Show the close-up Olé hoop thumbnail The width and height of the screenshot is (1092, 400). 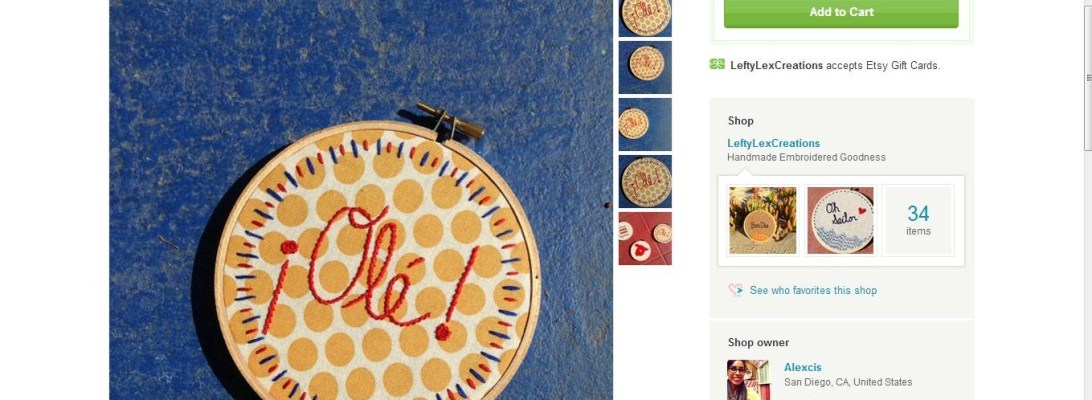click(x=645, y=182)
